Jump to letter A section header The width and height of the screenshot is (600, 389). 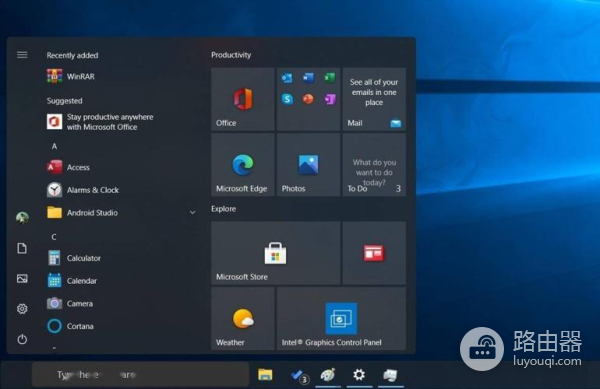[x=54, y=146]
